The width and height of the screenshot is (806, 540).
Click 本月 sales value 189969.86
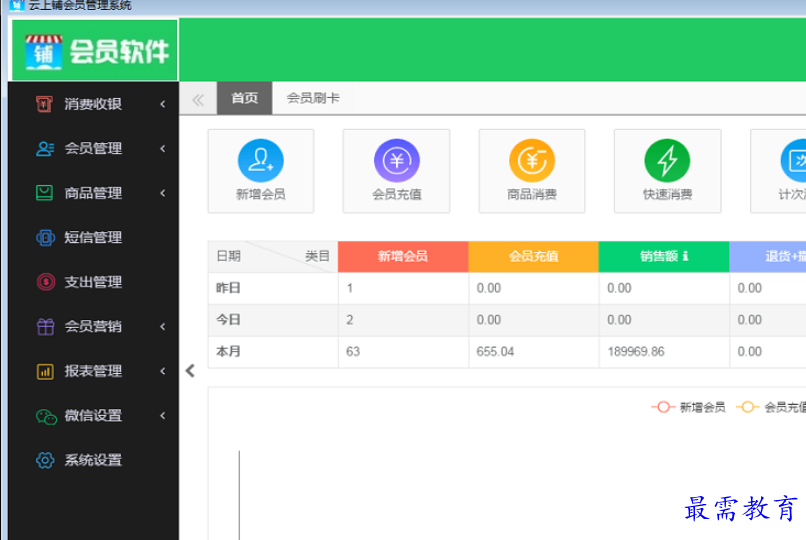click(x=636, y=352)
